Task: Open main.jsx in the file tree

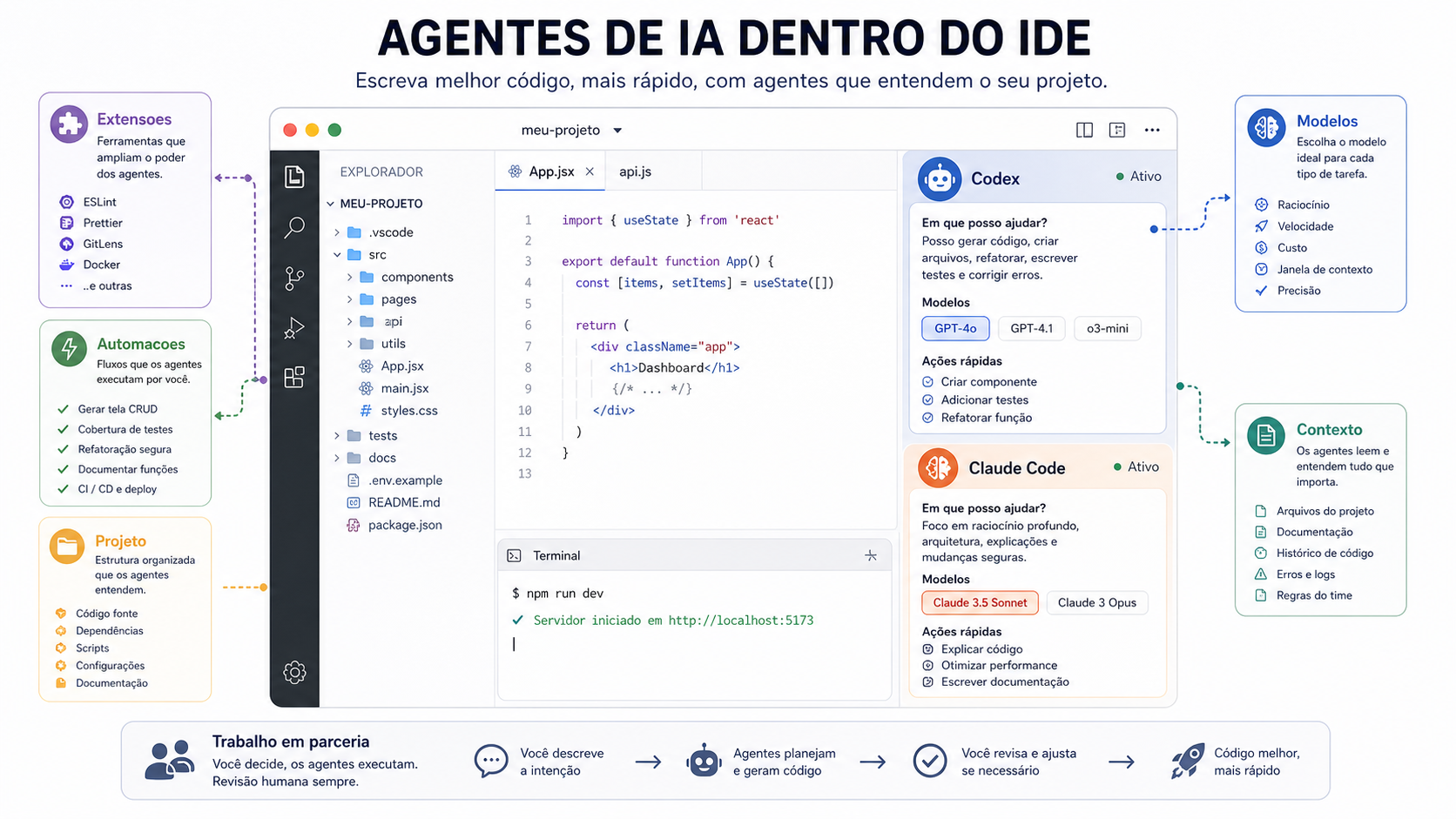Action: [404, 388]
